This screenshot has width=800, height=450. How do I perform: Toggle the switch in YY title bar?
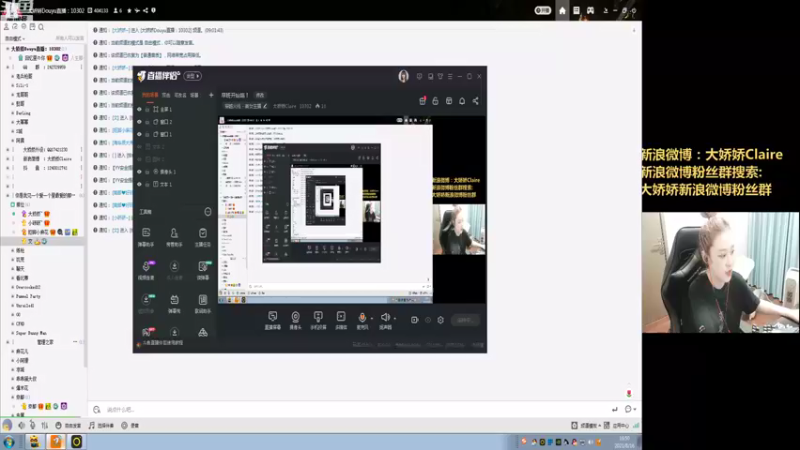coord(542,10)
